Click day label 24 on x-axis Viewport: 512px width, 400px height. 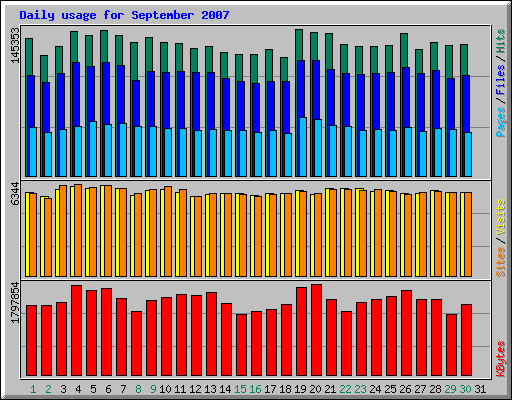point(375,389)
